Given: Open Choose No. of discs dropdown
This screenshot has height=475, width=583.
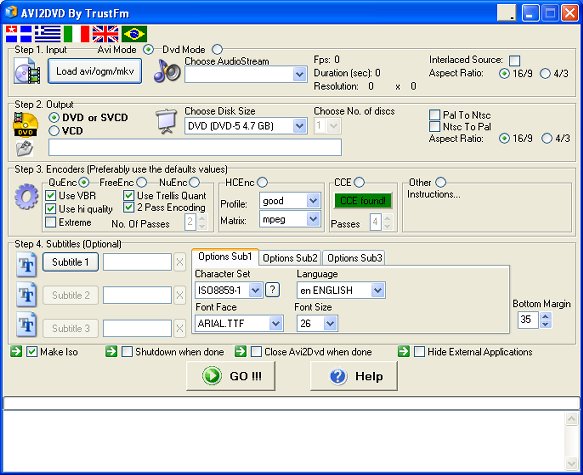Looking at the screenshot, I should pyautogui.click(x=334, y=126).
